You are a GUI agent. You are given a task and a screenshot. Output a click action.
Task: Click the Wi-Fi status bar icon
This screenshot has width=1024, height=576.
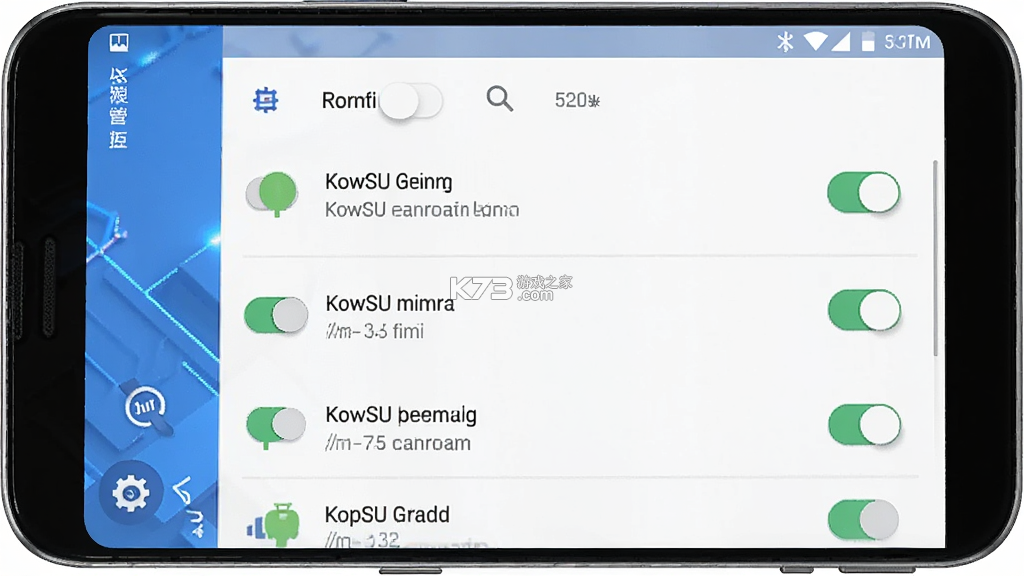tap(815, 41)
